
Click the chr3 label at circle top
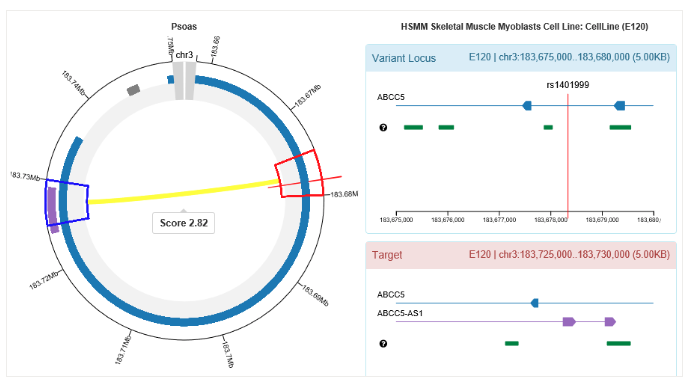(184, 55)
